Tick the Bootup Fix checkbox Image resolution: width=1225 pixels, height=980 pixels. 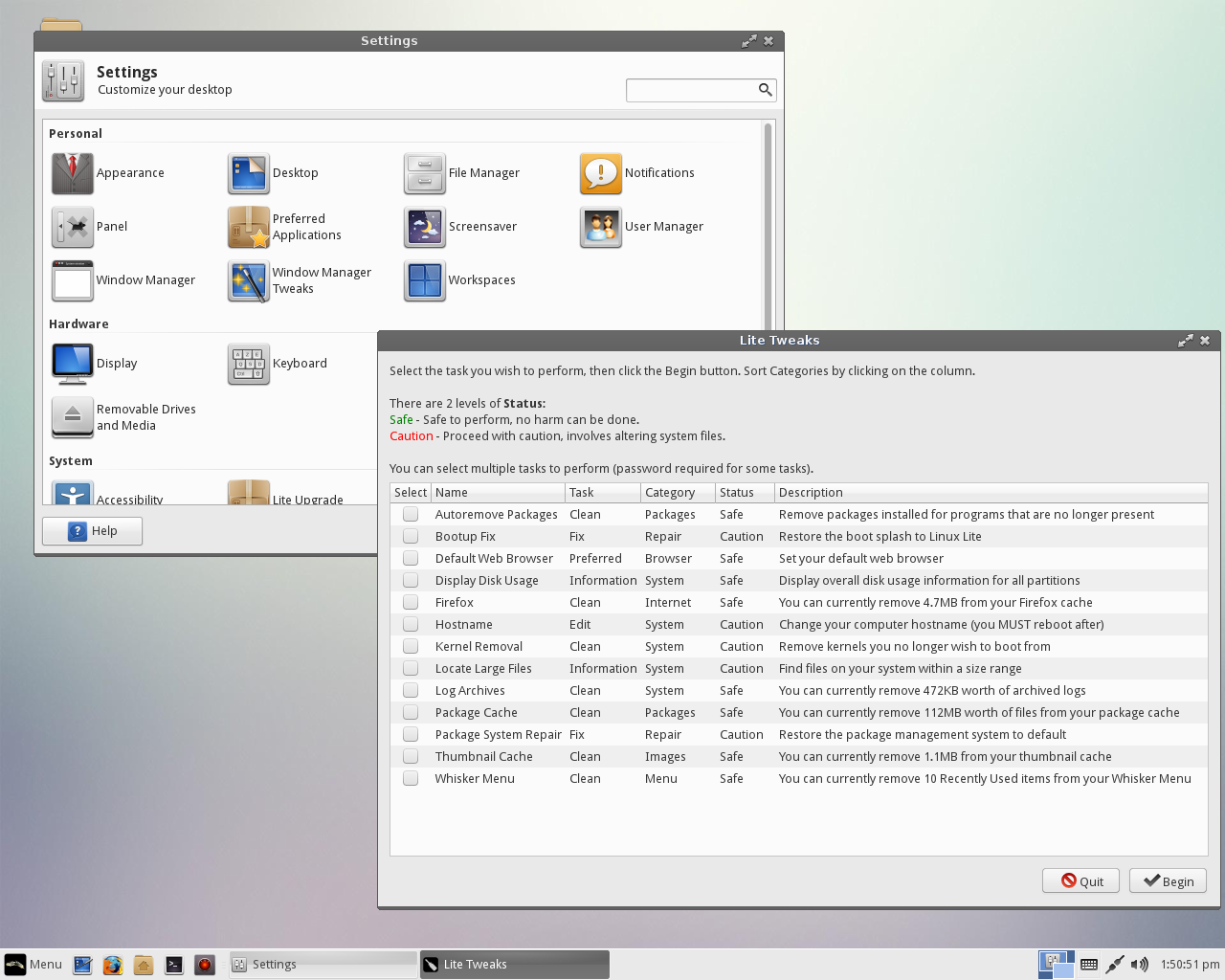(411, 536)
